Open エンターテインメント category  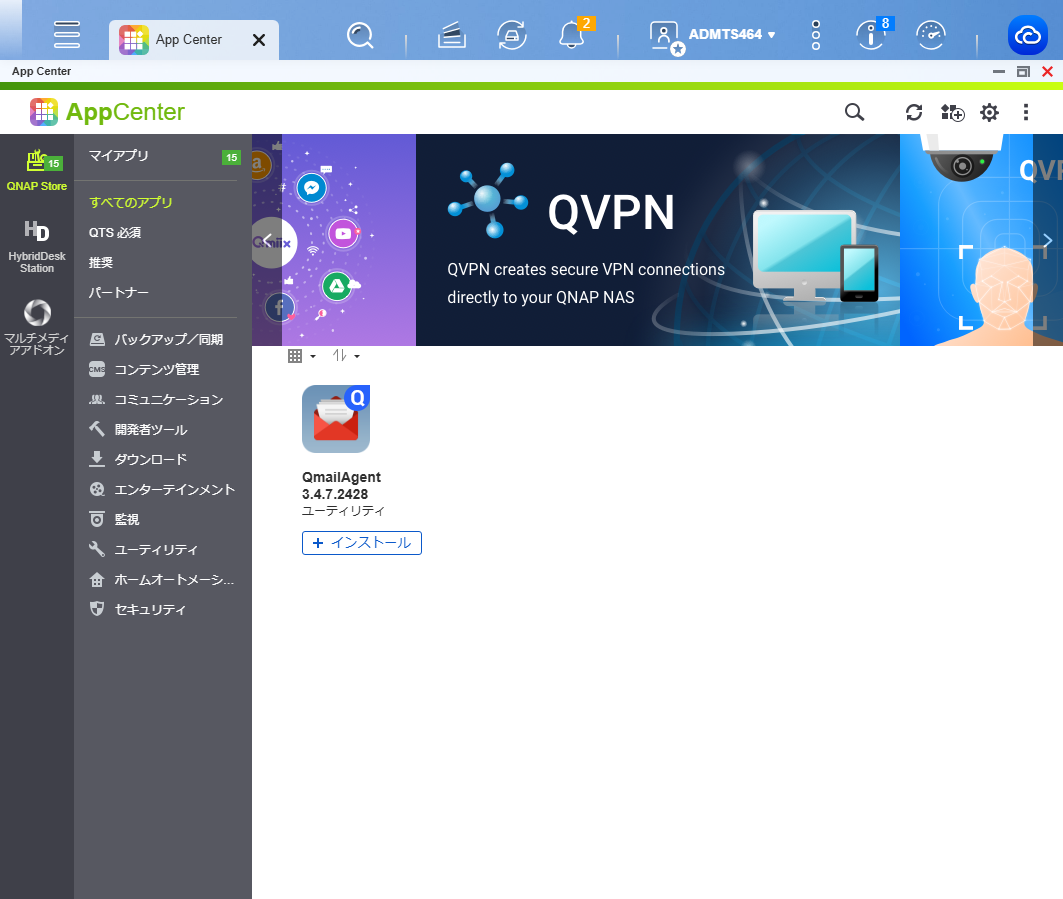[162, 490]
